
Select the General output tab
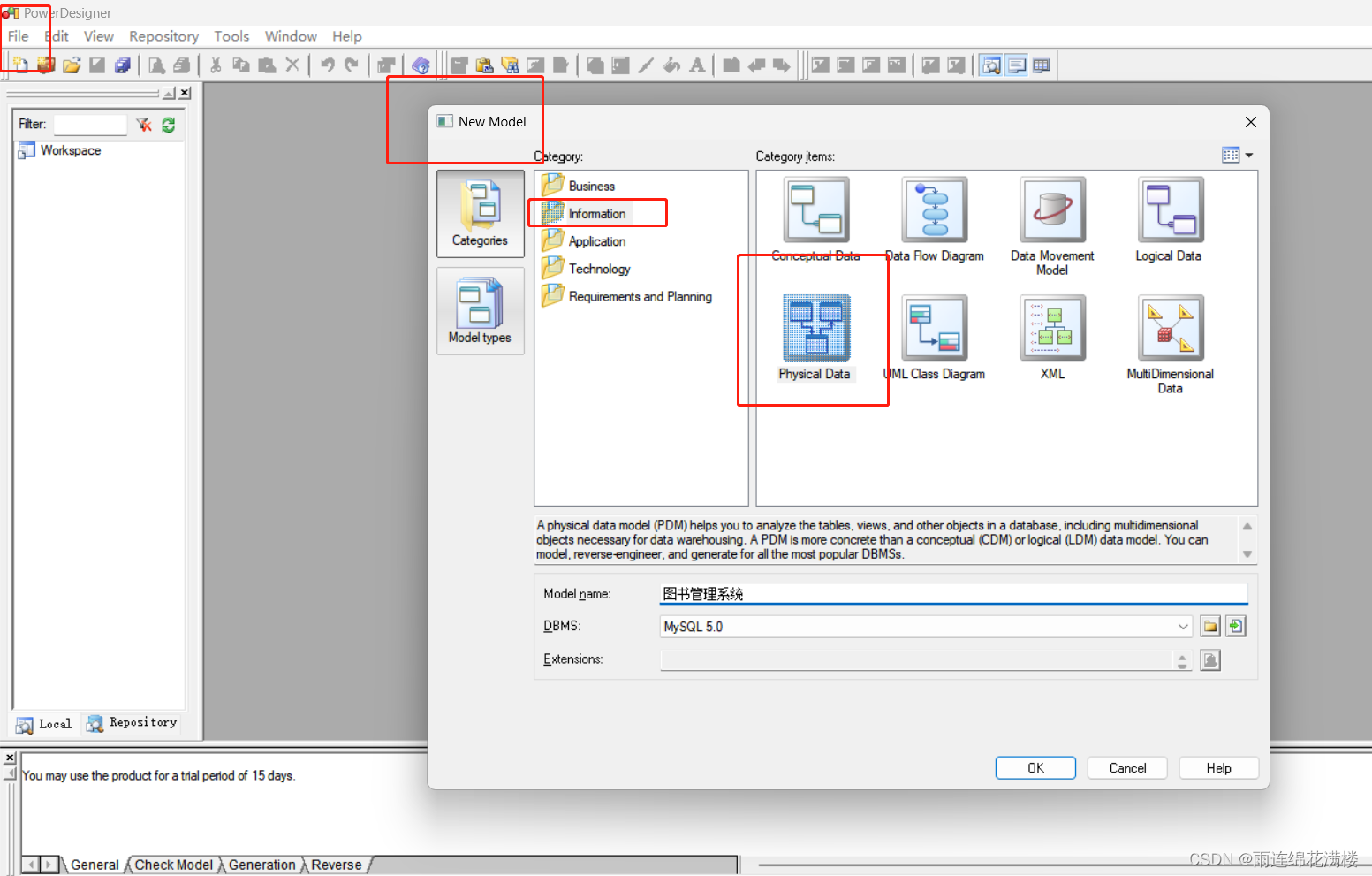95,865
